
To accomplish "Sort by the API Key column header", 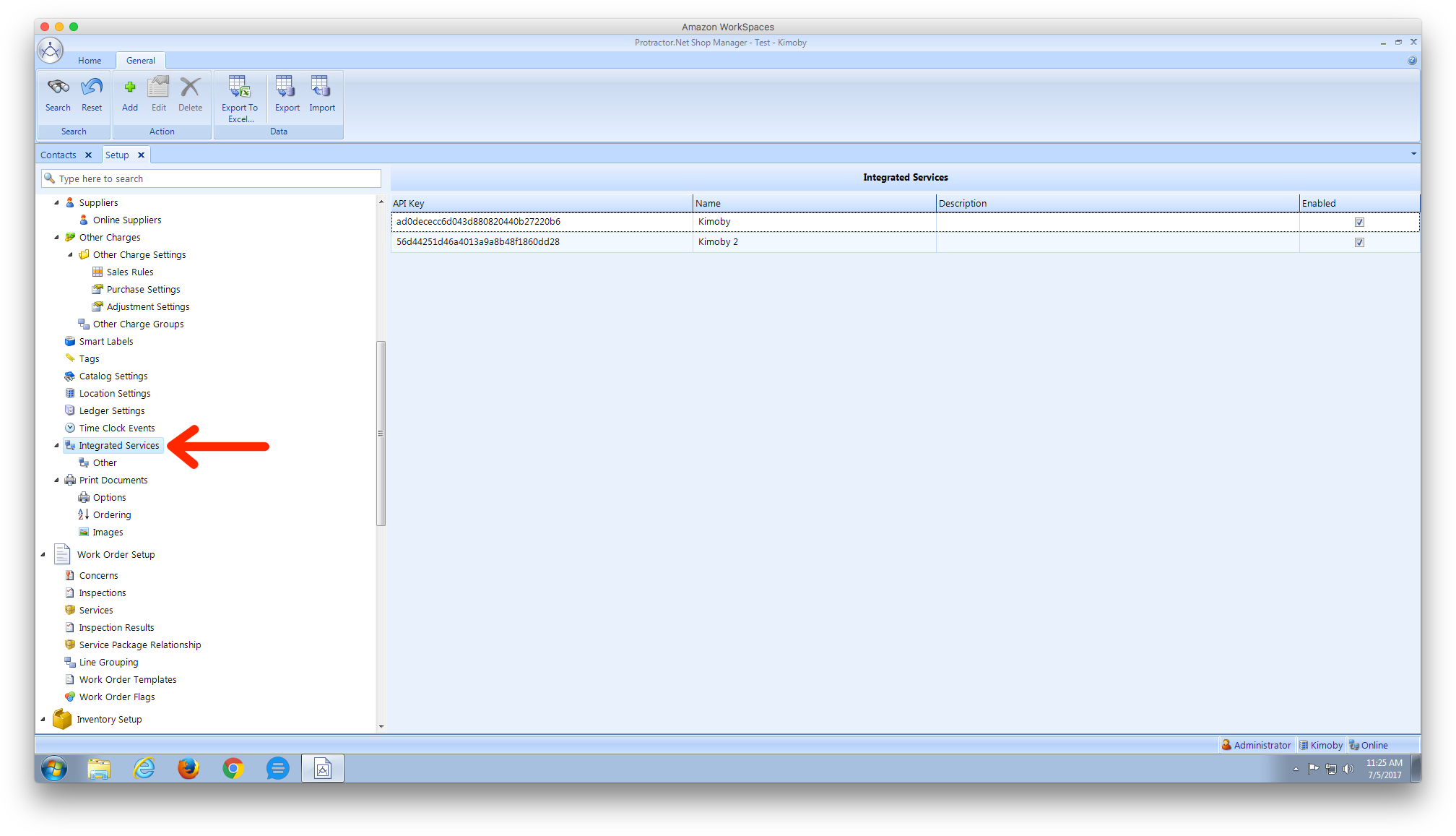I will pos(541,204).
